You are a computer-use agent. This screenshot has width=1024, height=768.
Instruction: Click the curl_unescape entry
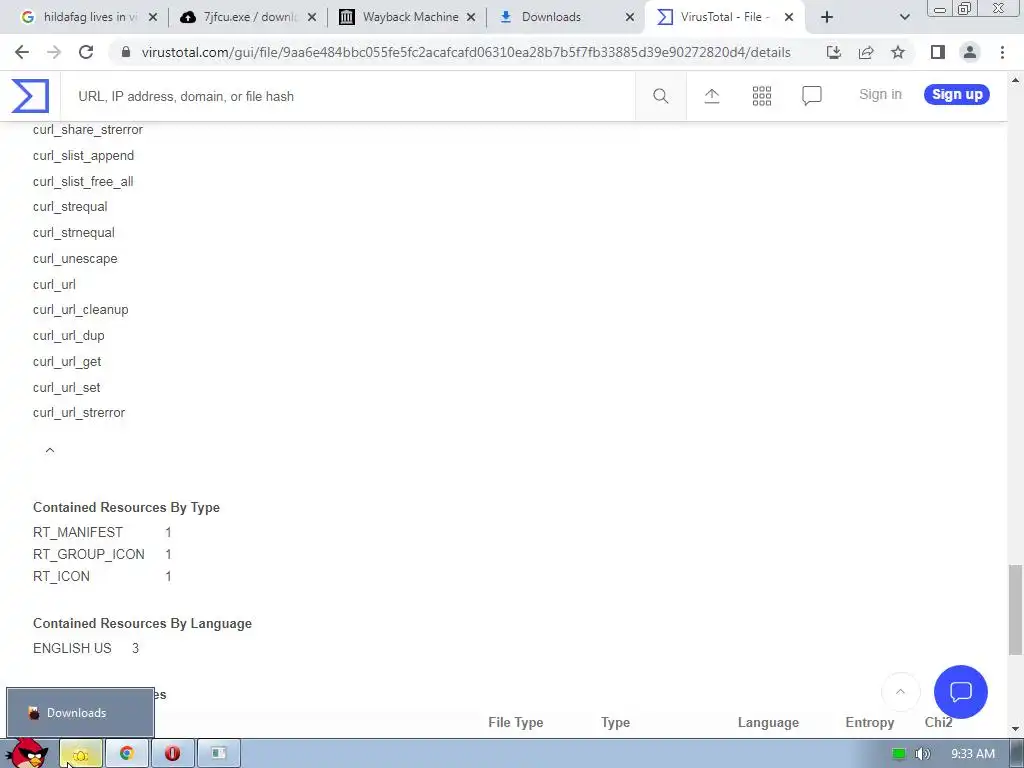[x=75, y=259]
